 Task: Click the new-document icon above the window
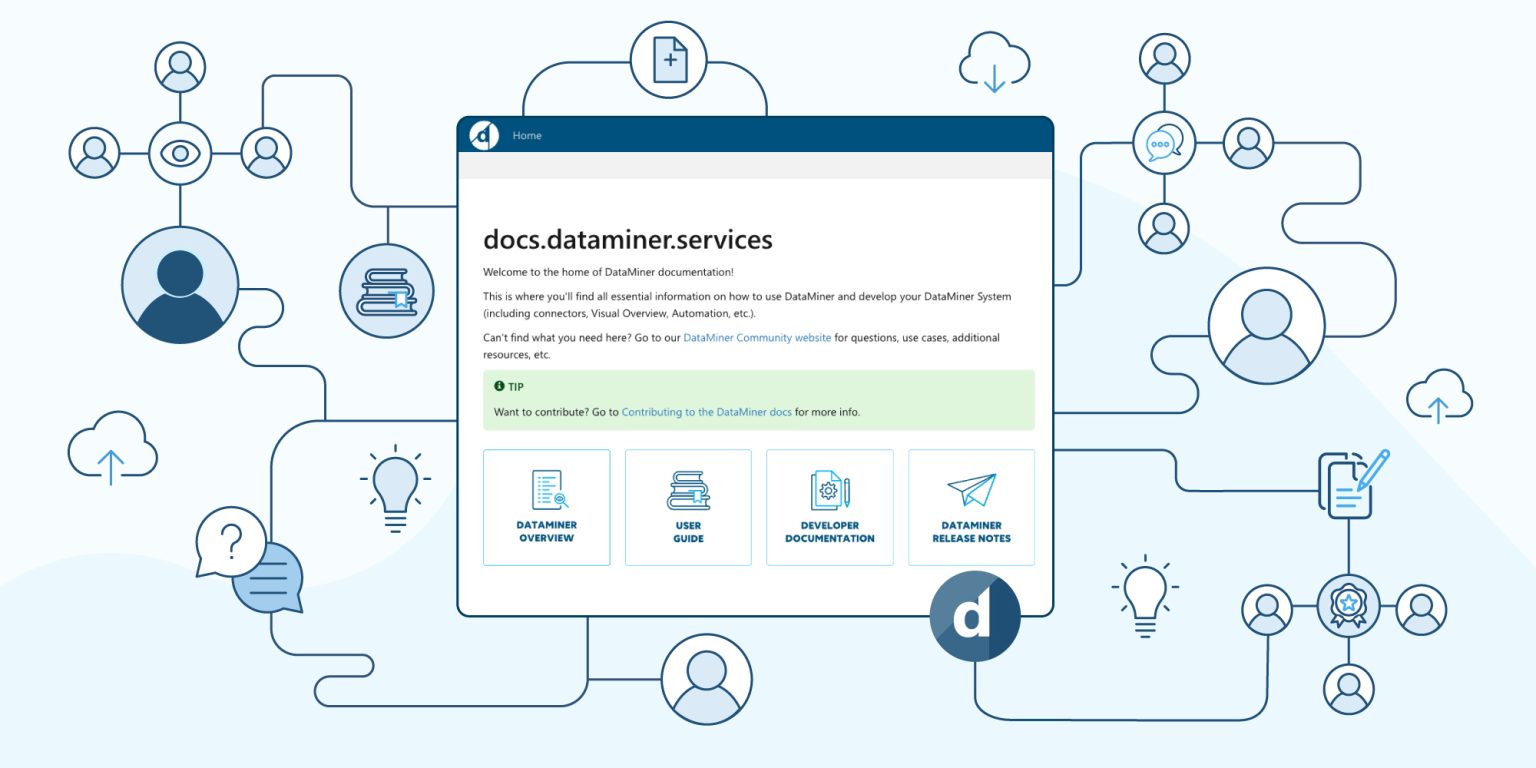669,60
